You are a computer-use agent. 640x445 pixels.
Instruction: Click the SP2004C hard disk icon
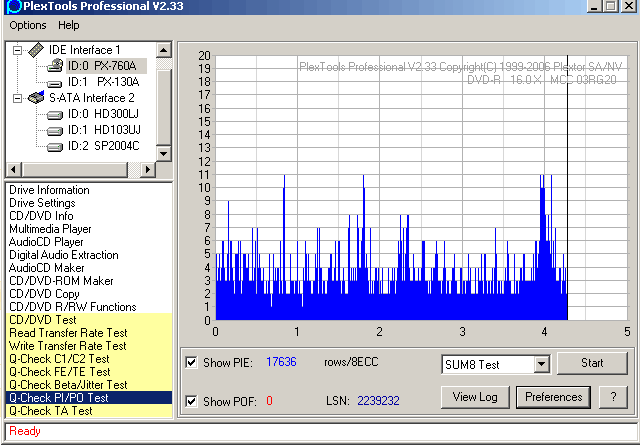(x=54, y=146)
